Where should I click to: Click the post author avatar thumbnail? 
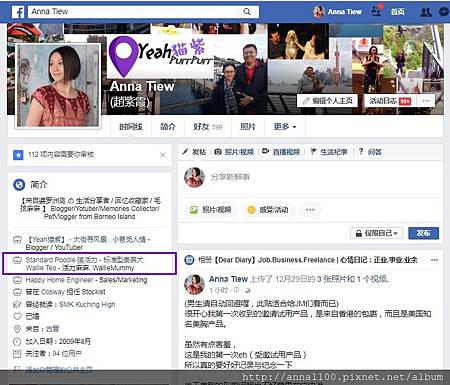point(195,284)
